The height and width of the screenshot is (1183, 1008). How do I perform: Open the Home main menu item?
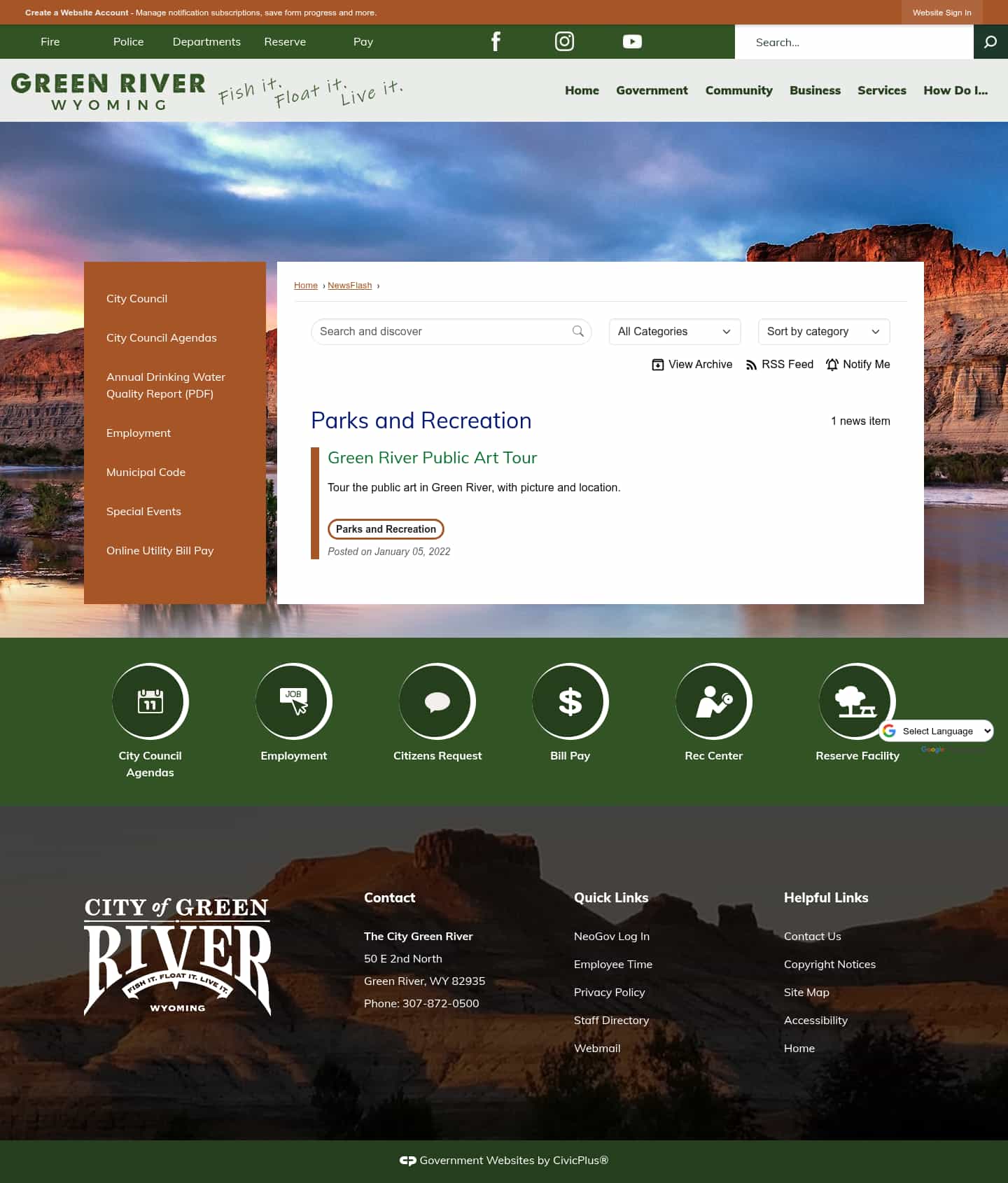pyautogui.click(x=582, y=90)
